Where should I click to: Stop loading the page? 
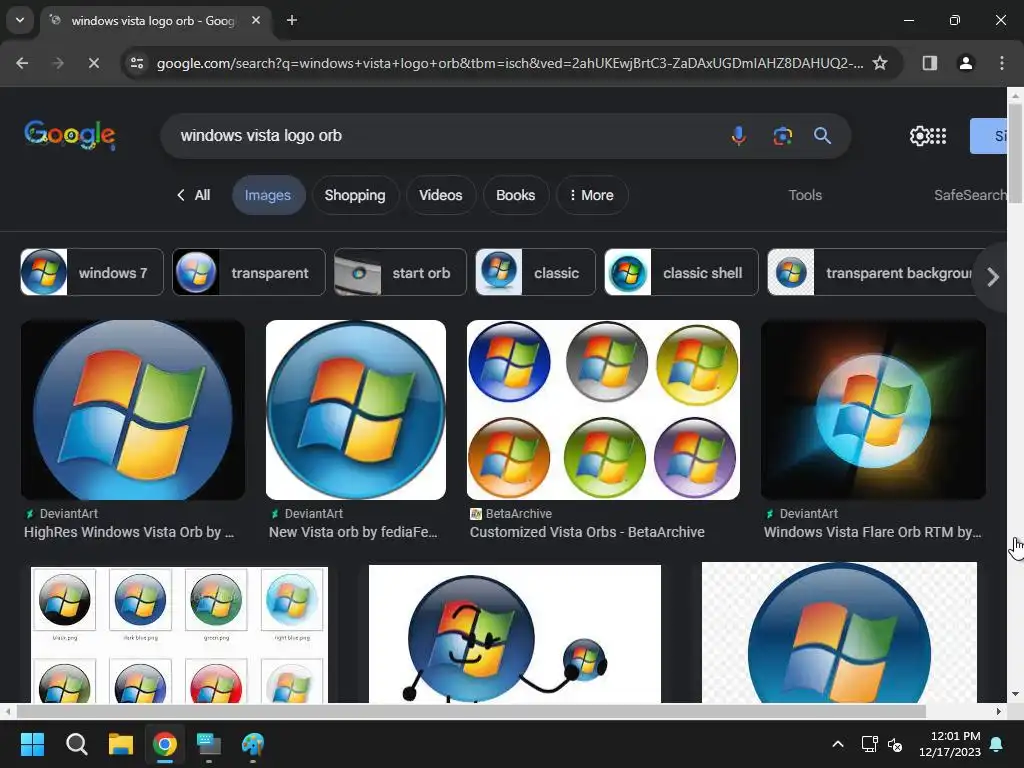pyautogui.click(x=93, y=63)
